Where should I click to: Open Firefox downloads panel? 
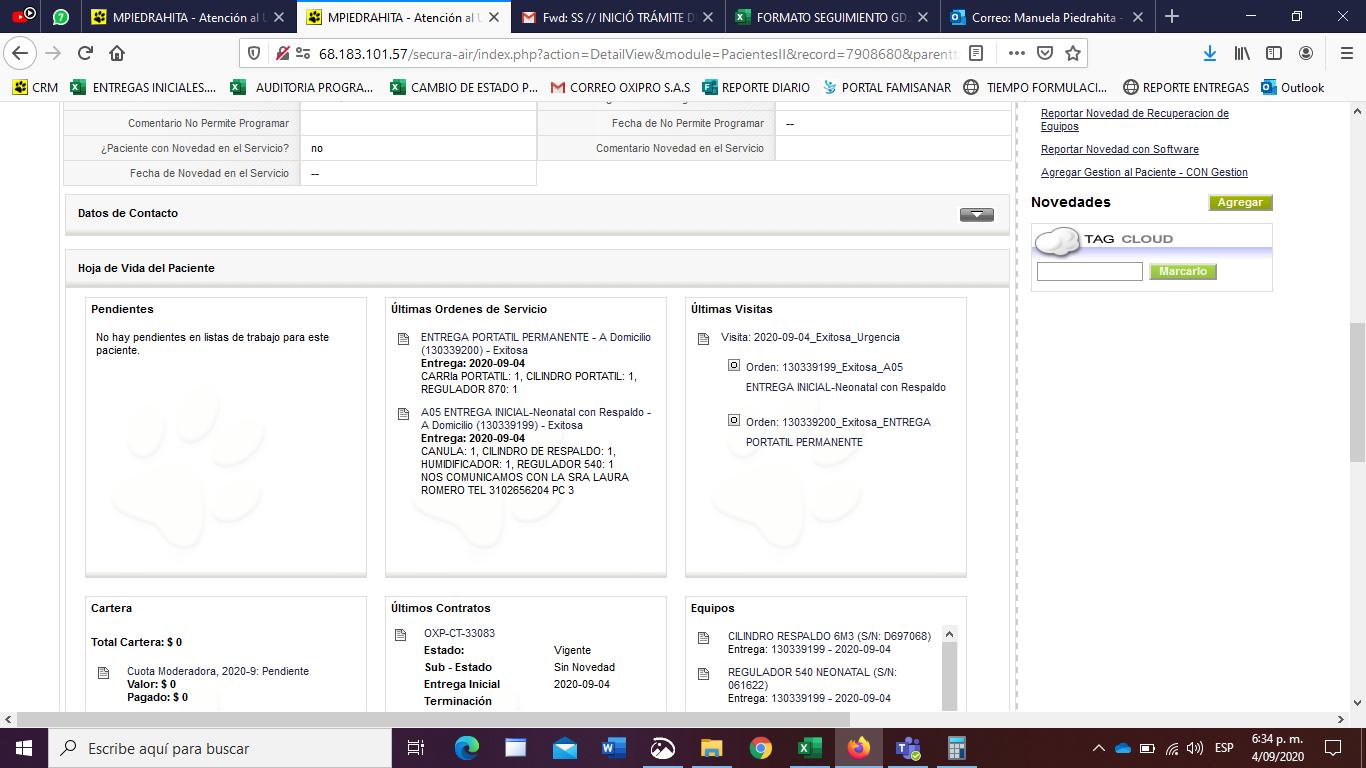pos(1210,53)
